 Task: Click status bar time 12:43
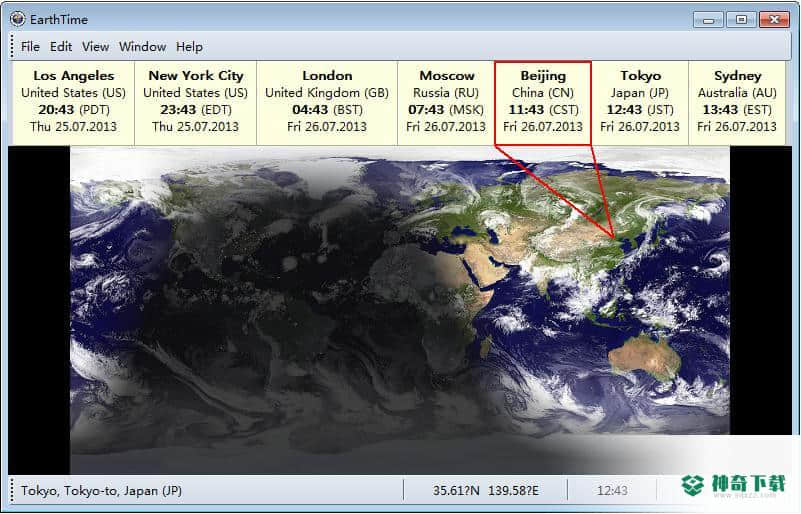click(x=612, y=490)
